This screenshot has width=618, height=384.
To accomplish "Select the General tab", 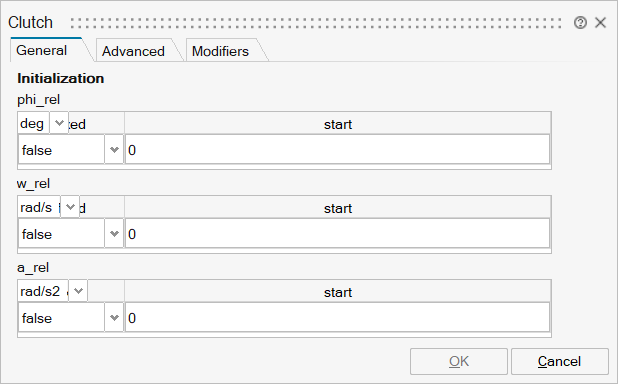I will [x=42, y=50].
